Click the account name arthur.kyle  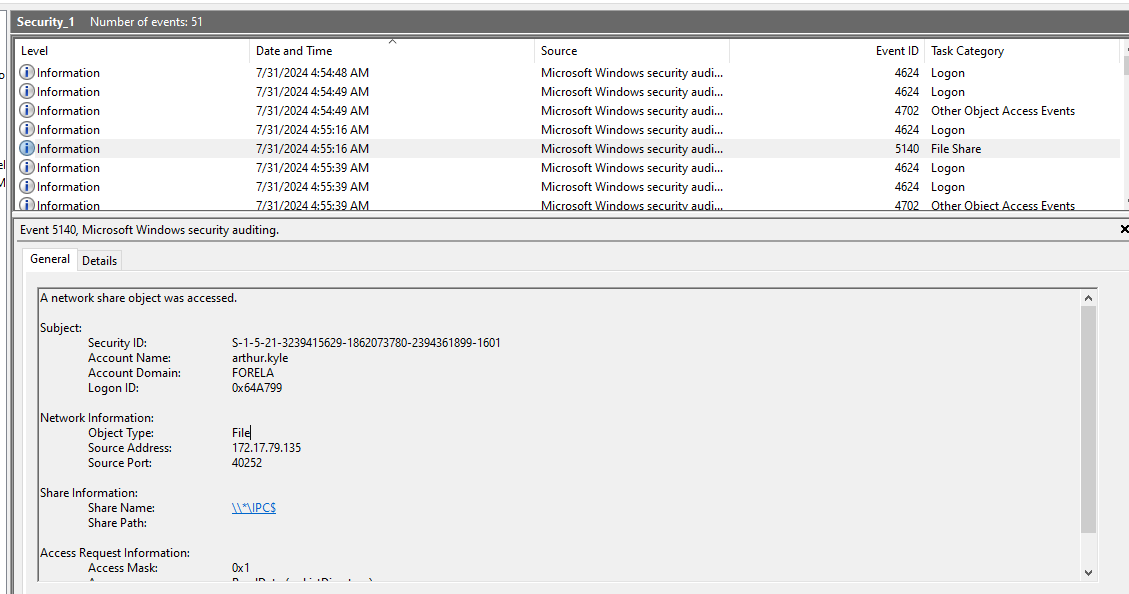(x=260, y=358)
